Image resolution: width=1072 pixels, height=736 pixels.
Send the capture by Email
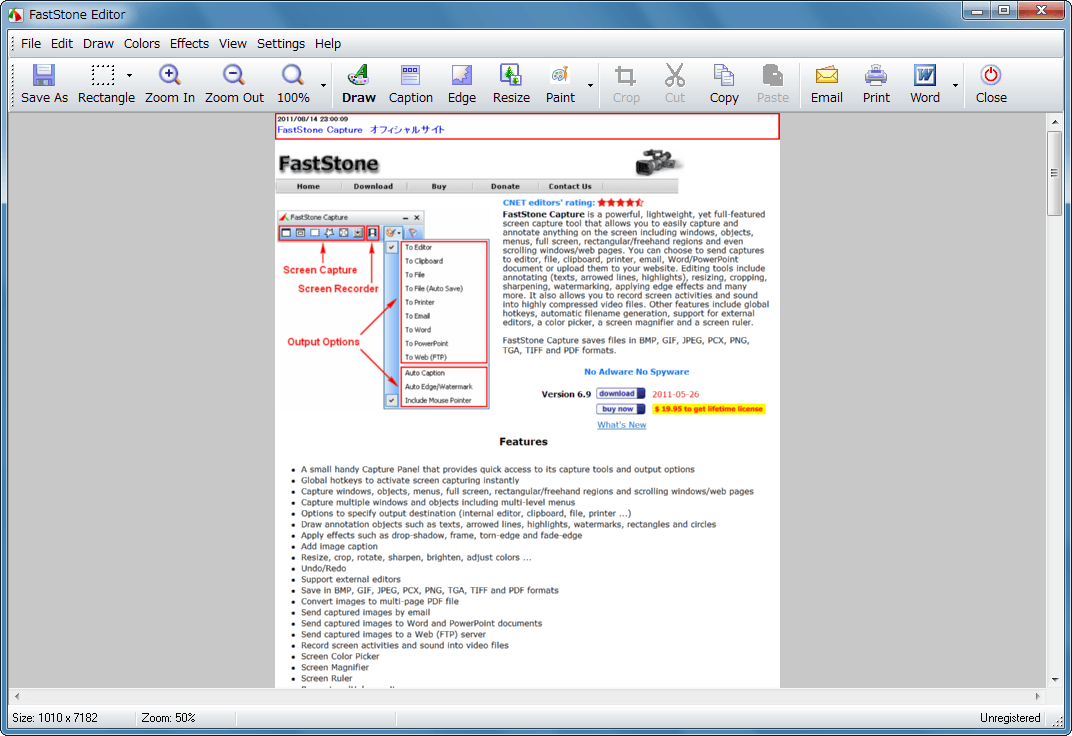[827, 84]
